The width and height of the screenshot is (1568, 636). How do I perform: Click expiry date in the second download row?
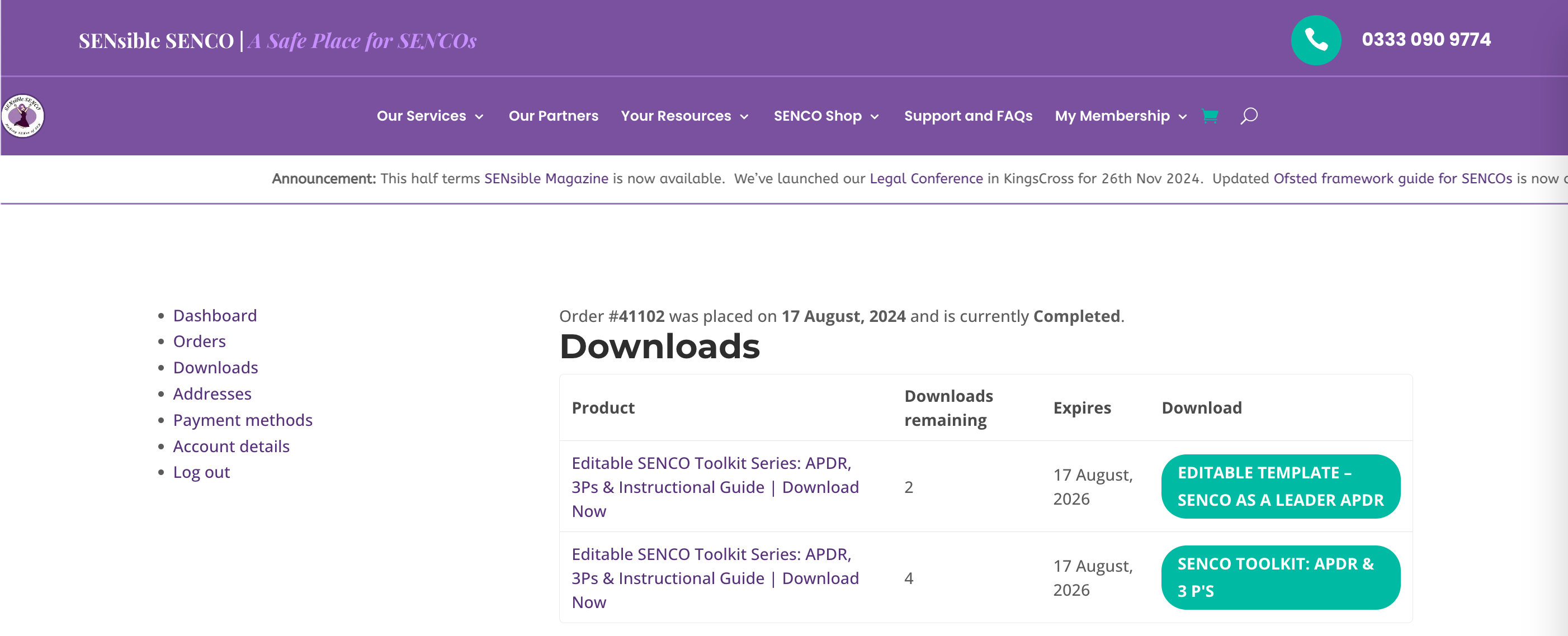[x=1093, y=578]
